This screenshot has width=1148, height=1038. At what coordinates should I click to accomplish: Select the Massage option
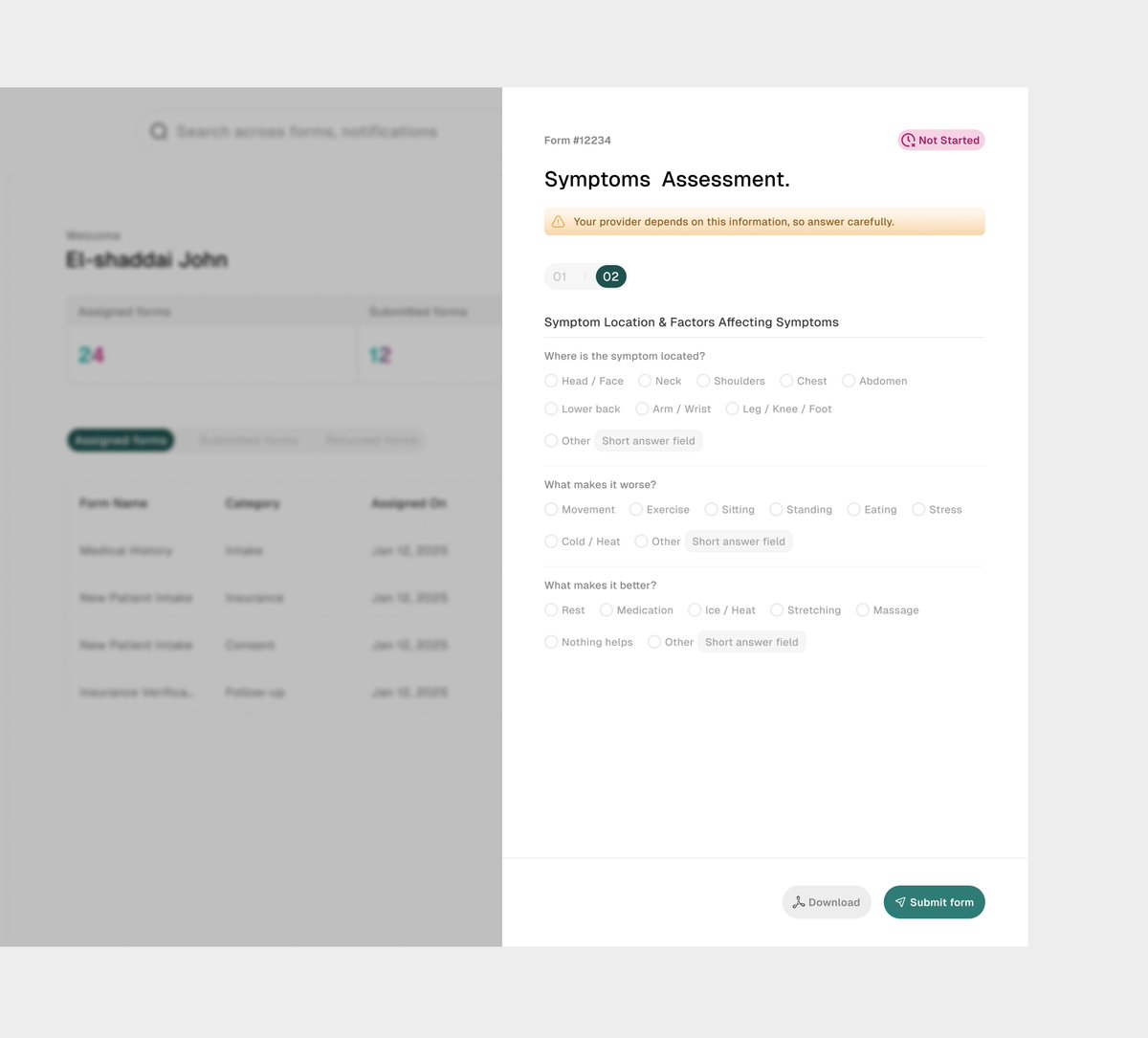tap(863, 610)
